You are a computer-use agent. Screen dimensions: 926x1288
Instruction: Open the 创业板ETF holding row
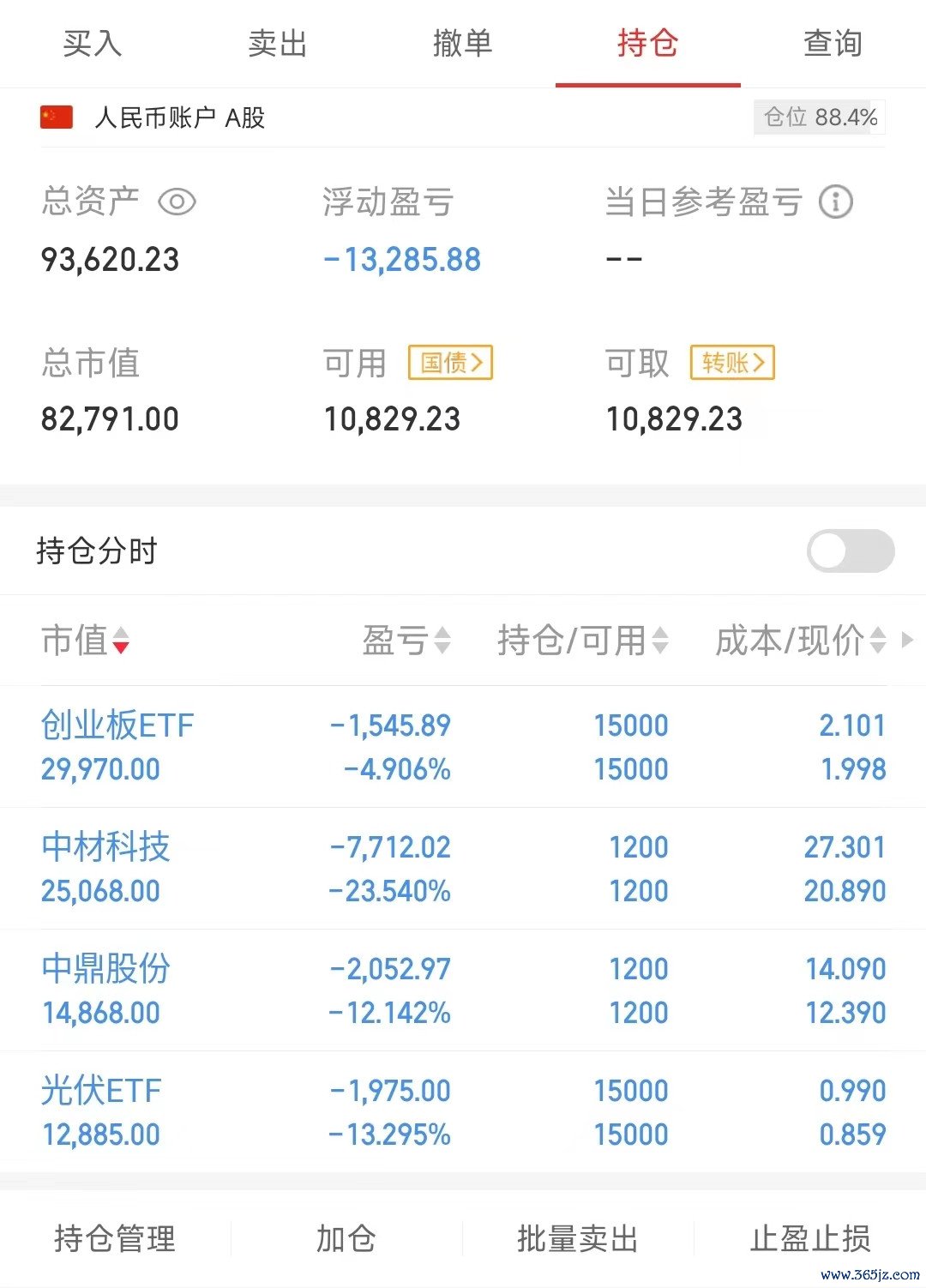(x=463, y=747)
